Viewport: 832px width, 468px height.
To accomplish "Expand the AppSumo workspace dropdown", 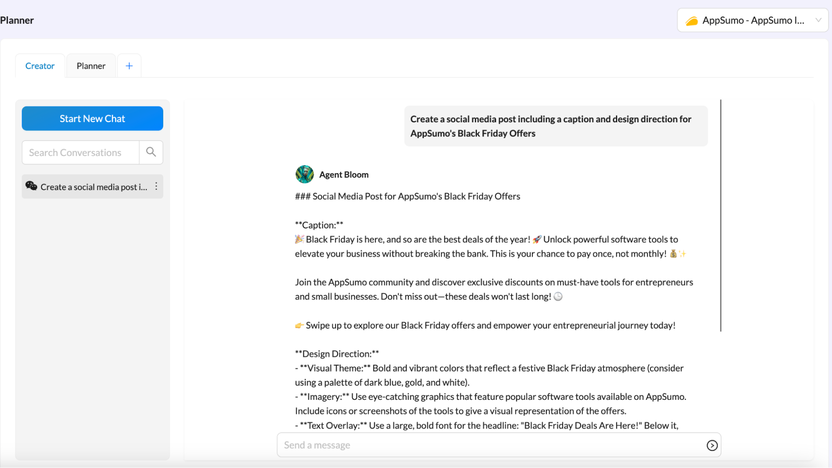I will (x=752, y=21).
